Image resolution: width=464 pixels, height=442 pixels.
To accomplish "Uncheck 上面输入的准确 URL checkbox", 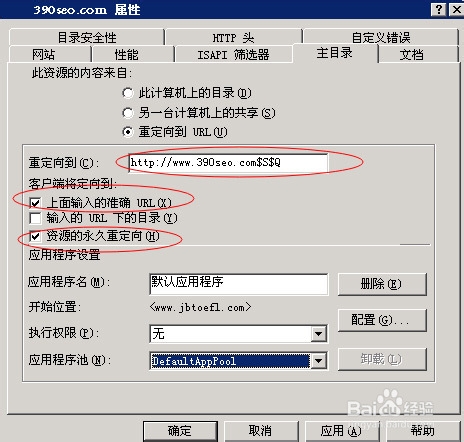I will click(x=35, y=203).
